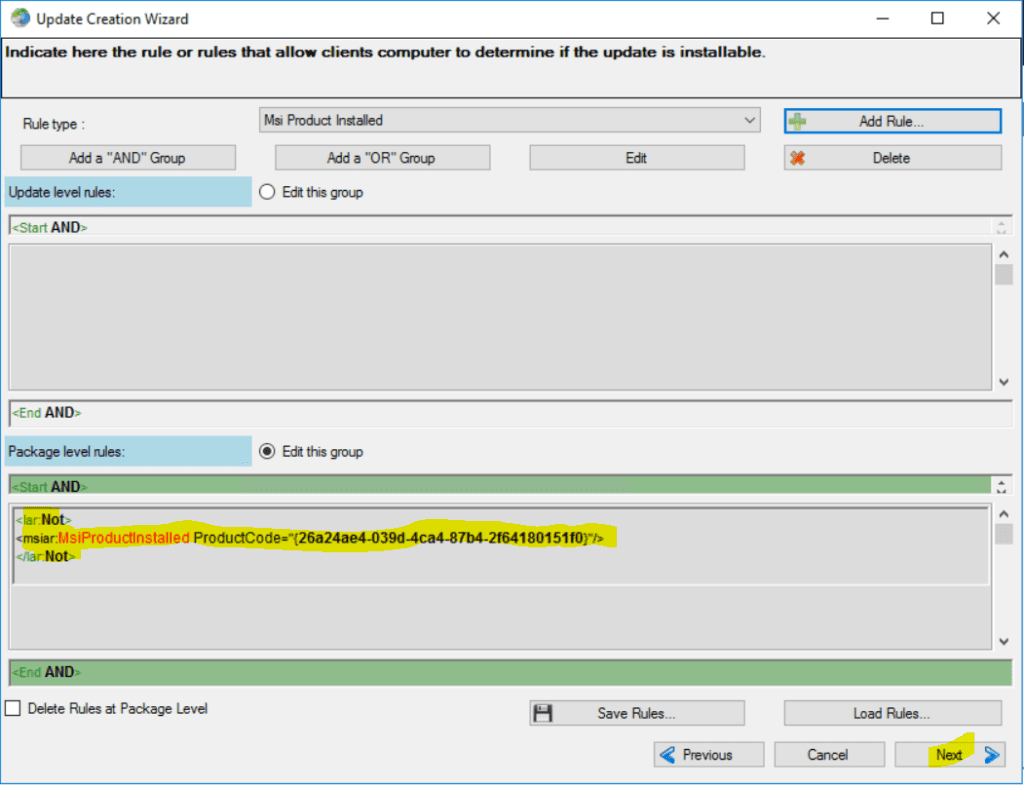
Task: Click the blue arrow icon beside Next
Action: tap(991, 754)
